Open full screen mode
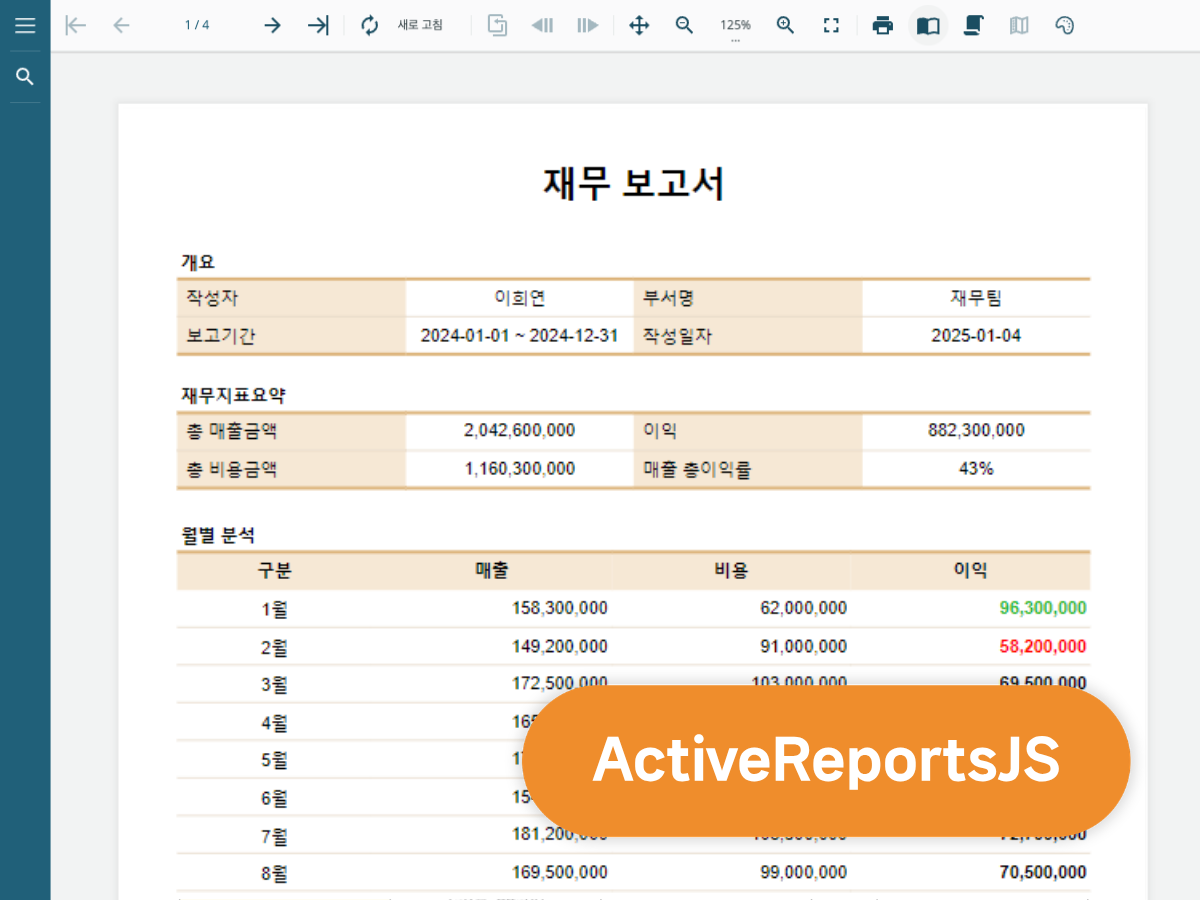 (x=831, y=25)
